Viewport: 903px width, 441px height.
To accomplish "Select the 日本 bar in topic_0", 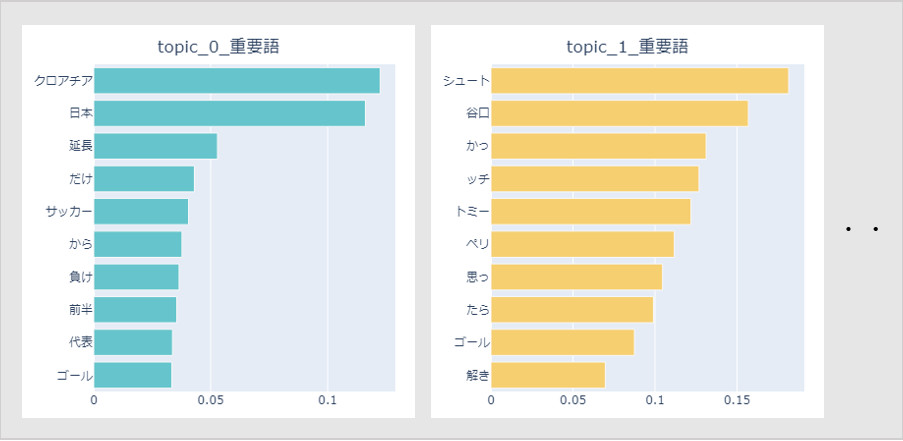I will [x=230, y=113].
